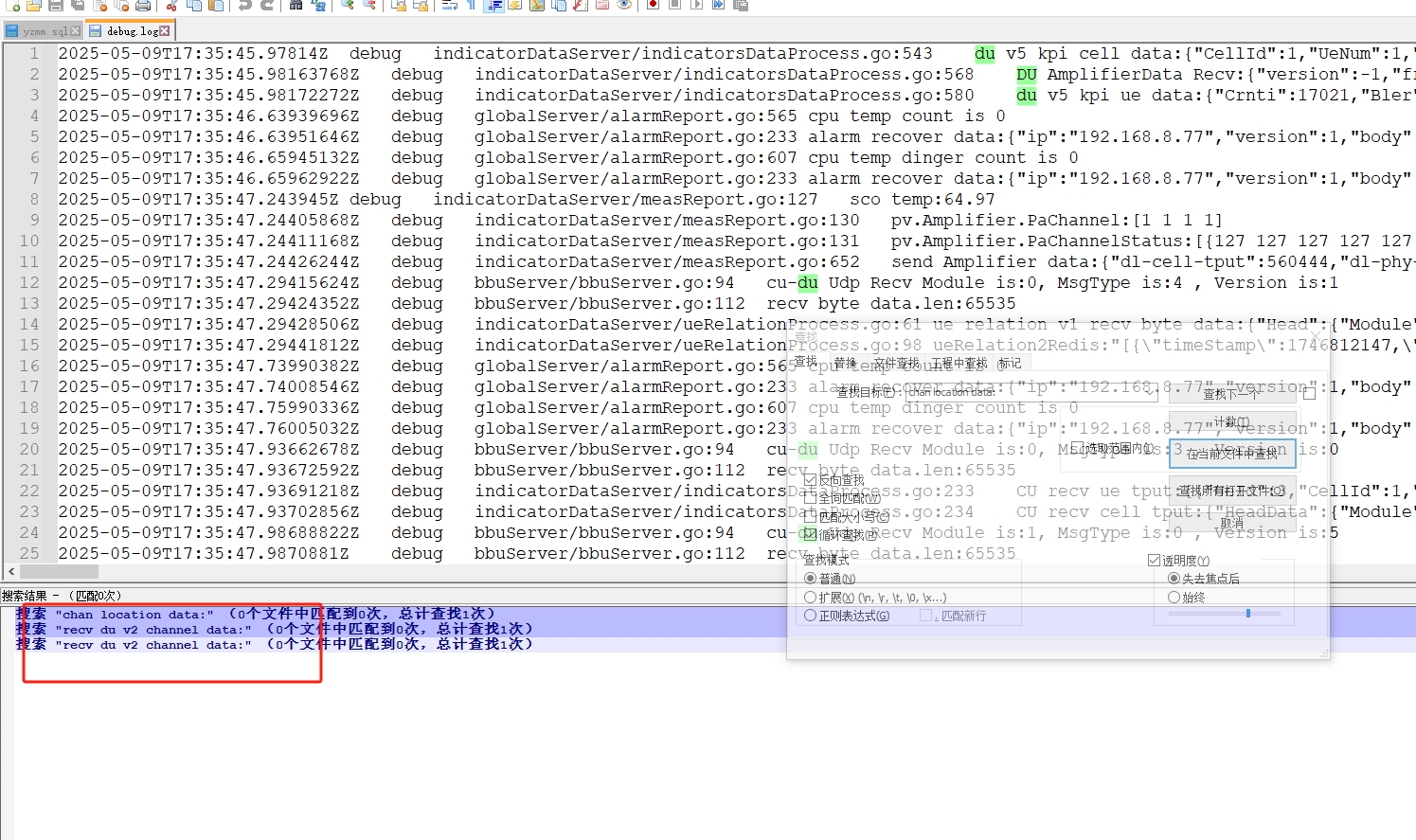Click the Redo arrow icon

[267, 5]
